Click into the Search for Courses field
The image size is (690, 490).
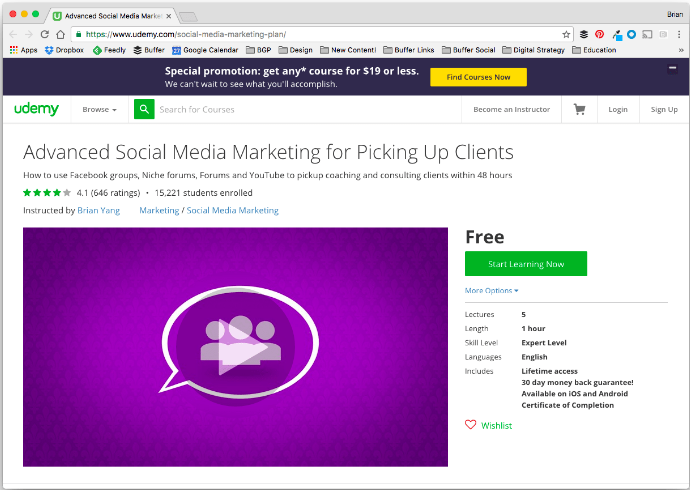(308, 109)
